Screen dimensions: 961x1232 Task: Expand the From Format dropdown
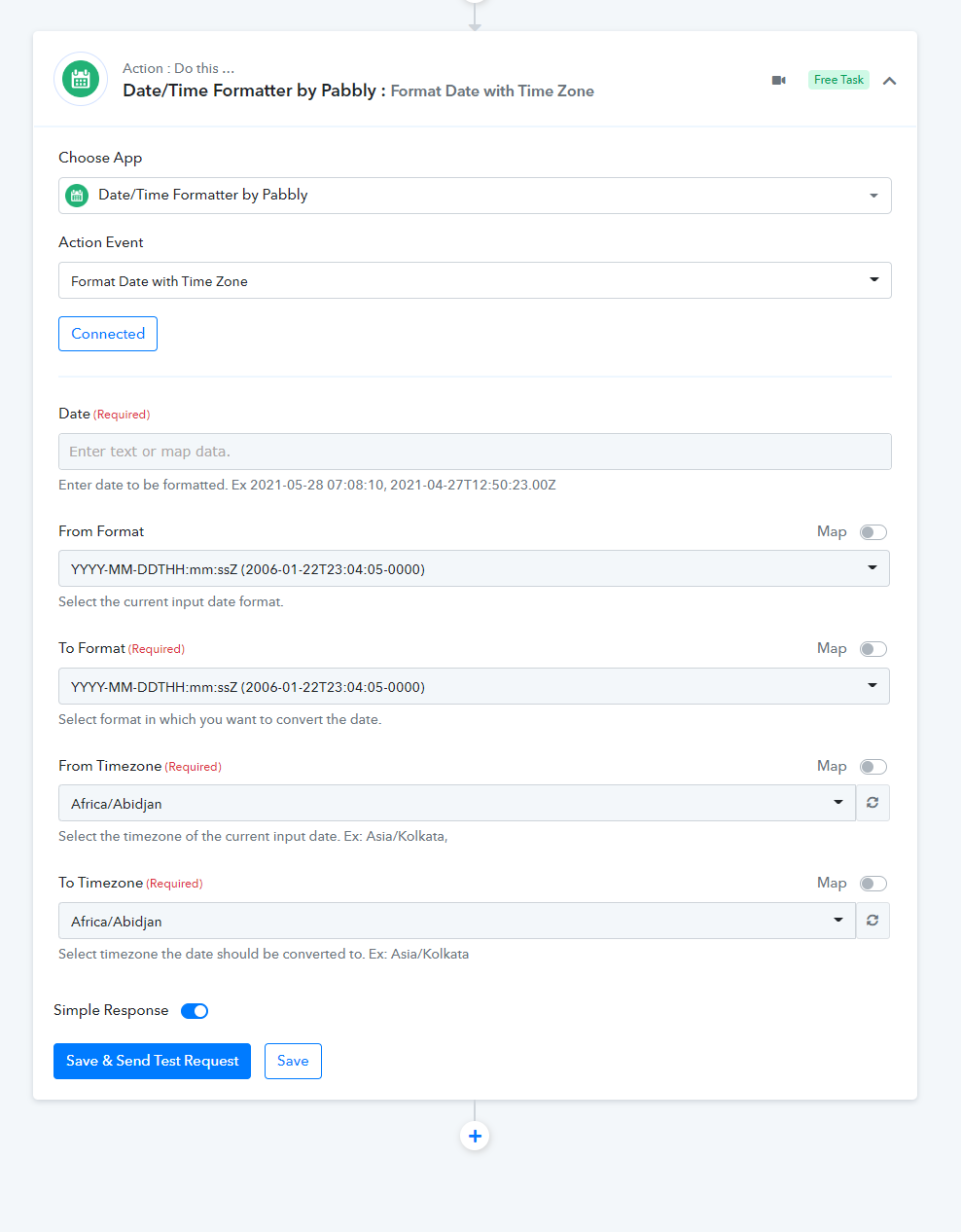[474, 568]
